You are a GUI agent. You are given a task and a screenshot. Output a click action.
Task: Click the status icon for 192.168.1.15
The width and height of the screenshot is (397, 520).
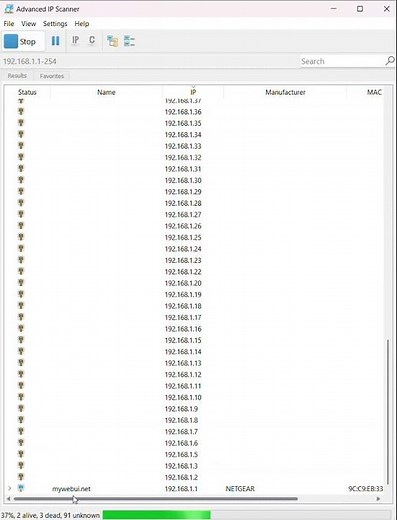click(x=21, y=340)
